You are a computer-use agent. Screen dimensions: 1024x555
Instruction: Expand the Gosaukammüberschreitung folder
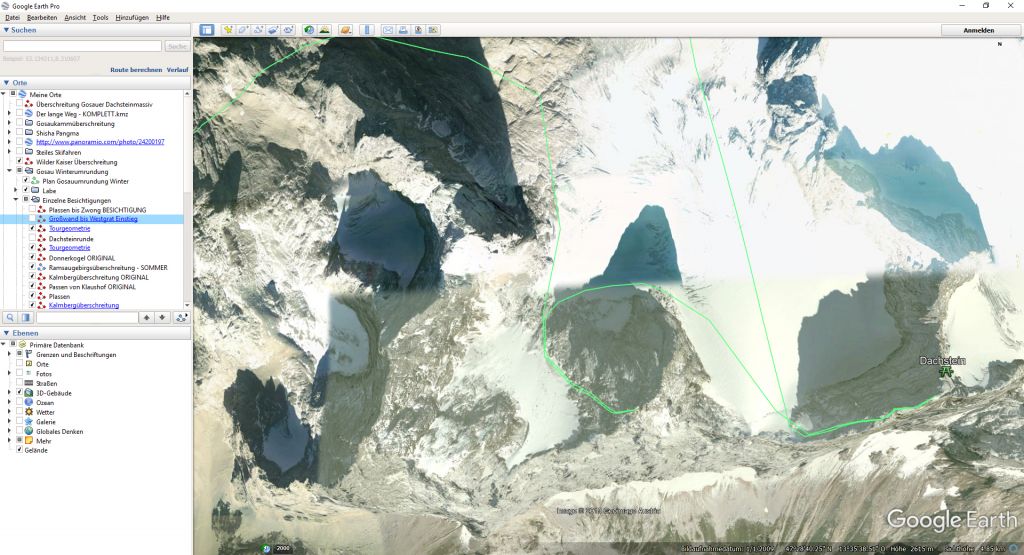[x=9, y=123]
